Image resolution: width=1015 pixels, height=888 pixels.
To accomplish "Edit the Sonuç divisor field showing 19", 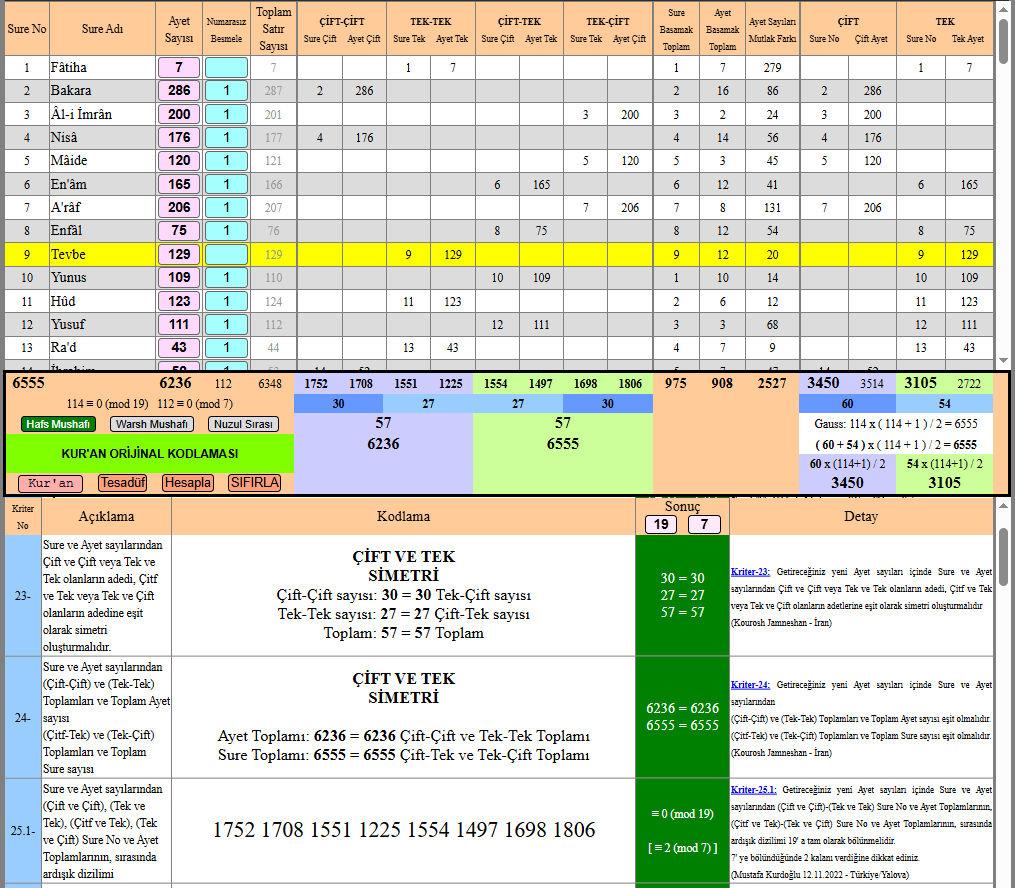I will click(x=661, y=524).
